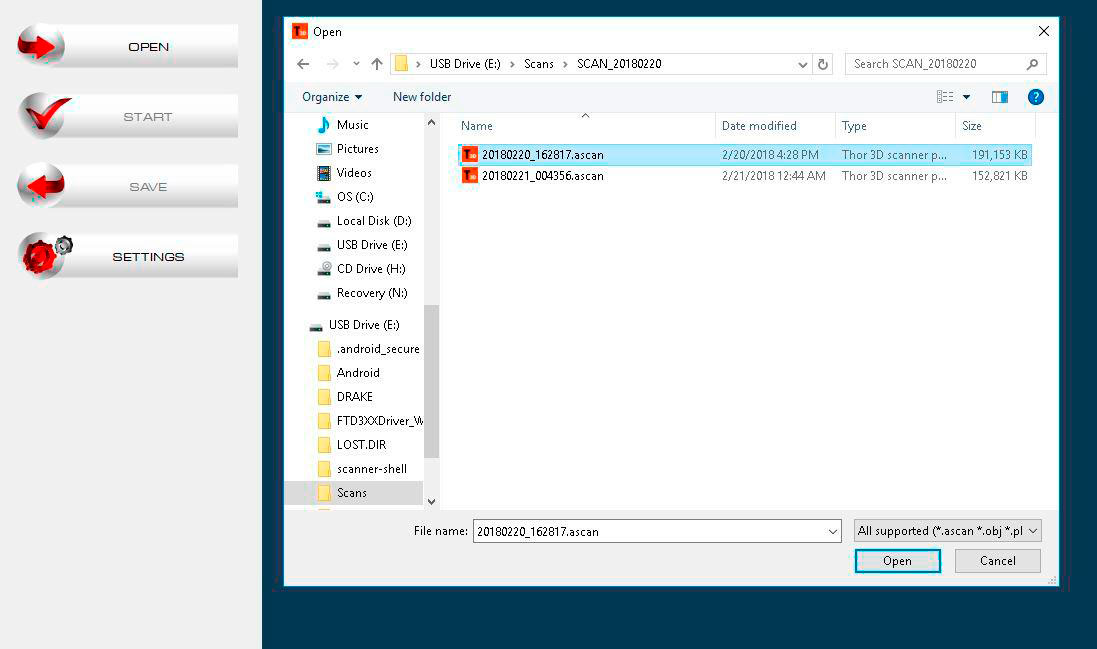This screenshot has width=1097, height=649.
Task: Cancel the Open dialog
Action: (998, 561)
